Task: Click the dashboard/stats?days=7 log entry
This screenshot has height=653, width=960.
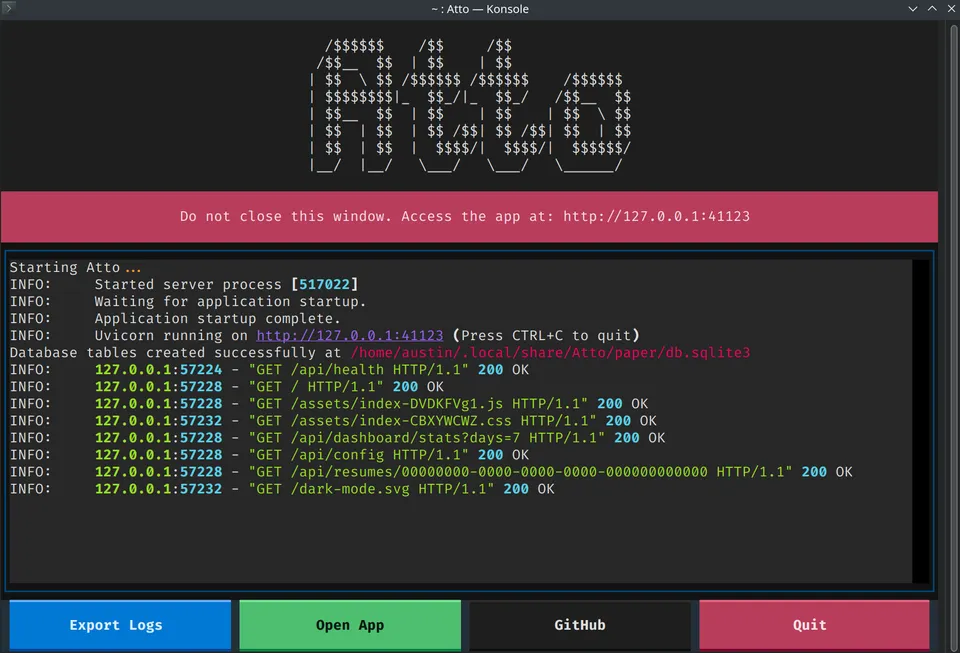Action: (x=337, y=438)
